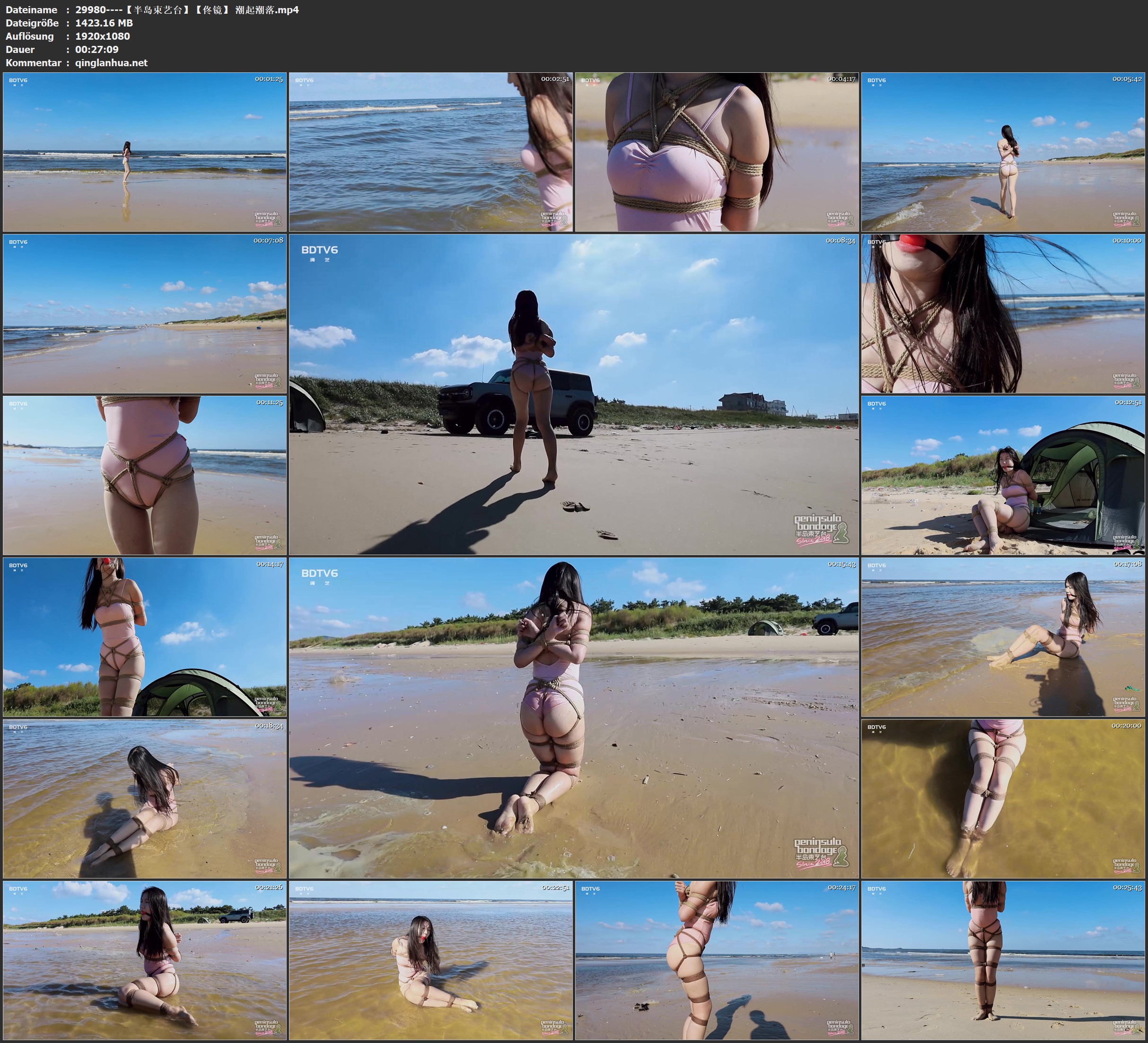This screenshot has height=1043, width=1148.
Task: Click the BDTV6 logo in large 00:15:43 frame
Action: pos(319,574)
